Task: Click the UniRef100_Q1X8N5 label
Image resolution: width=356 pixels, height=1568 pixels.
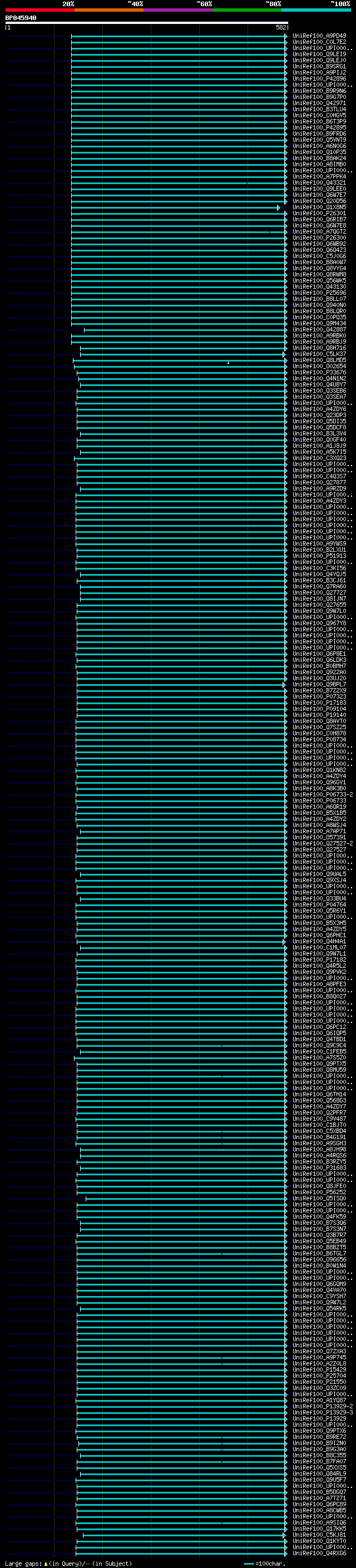Action: pyautogui.click(x=319, y=207)
